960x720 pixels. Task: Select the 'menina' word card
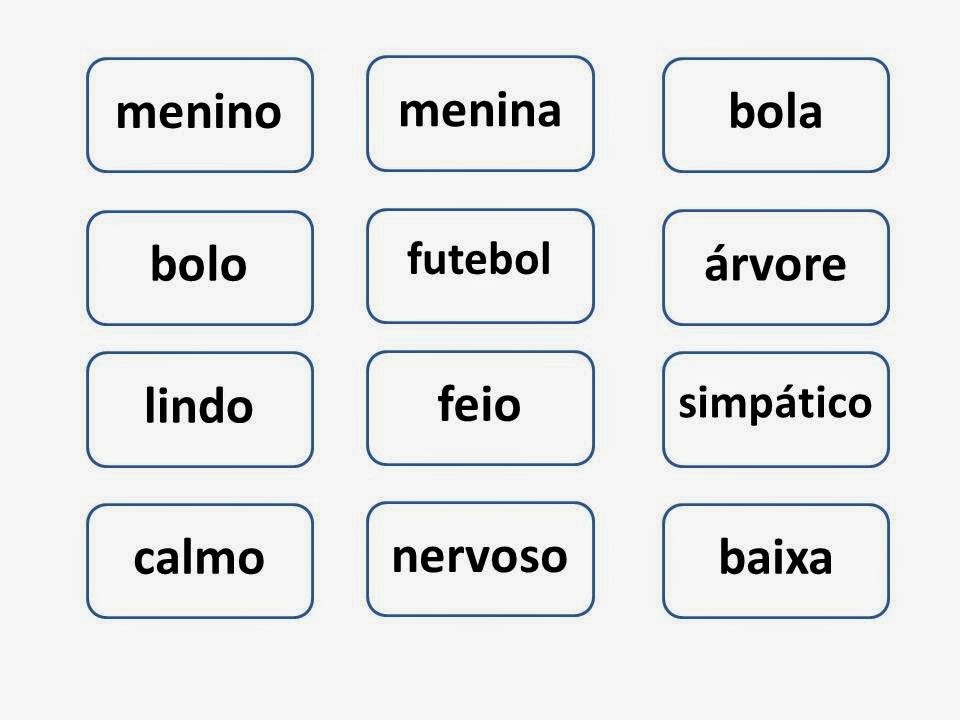click(480, 113)
